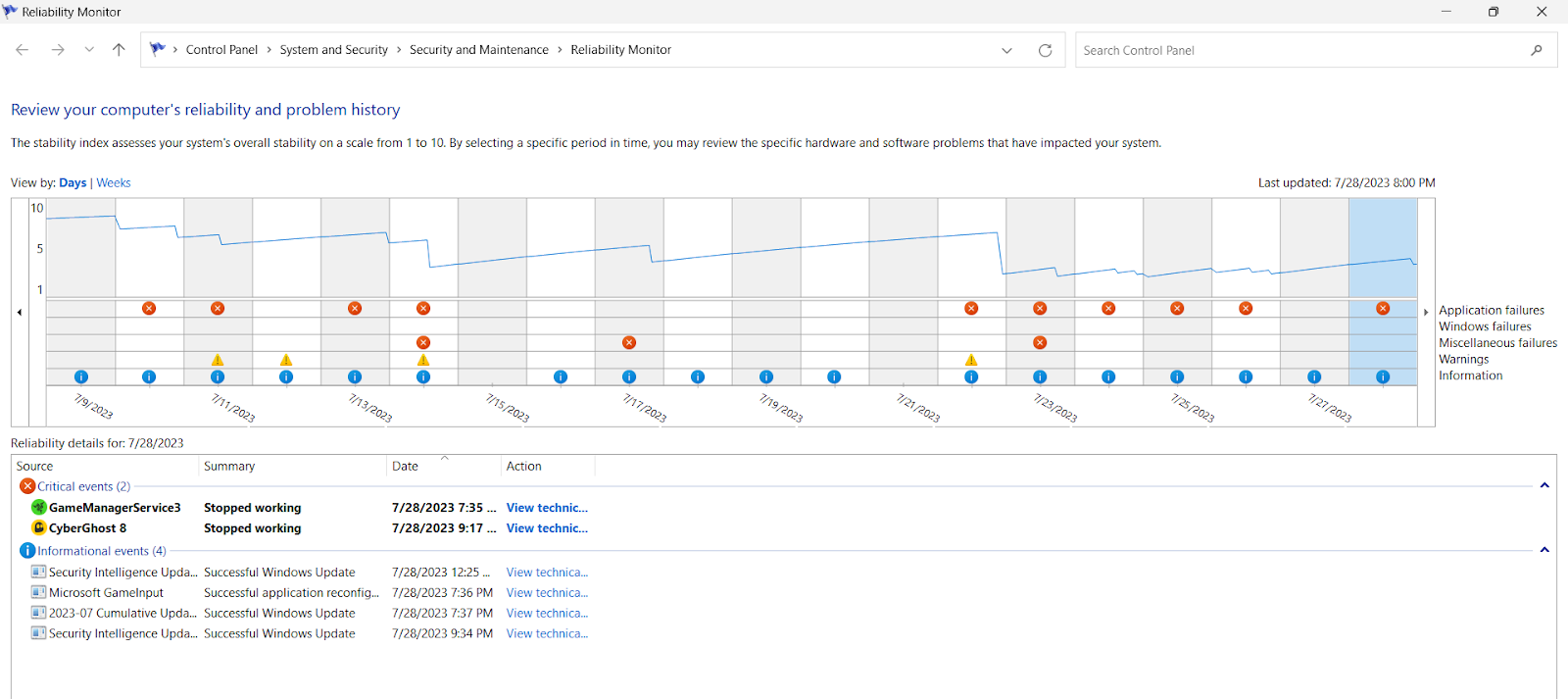Click the Refresh icon beside address bar
The image size is (1568, 699).
[1045, 51]
